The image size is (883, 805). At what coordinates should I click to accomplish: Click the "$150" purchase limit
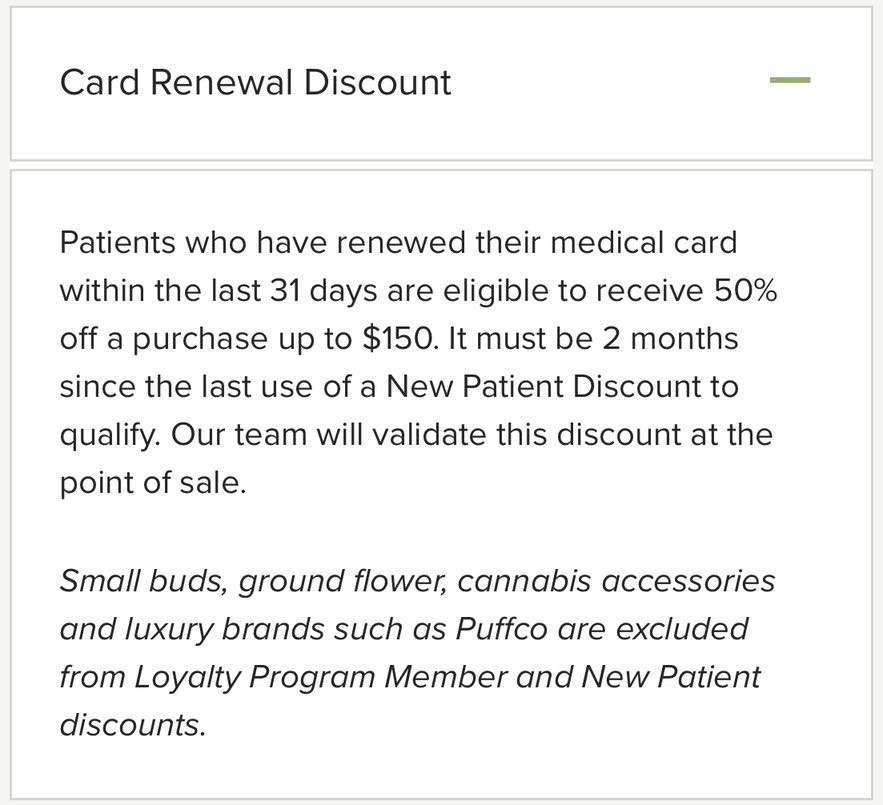tap(400, 339)
